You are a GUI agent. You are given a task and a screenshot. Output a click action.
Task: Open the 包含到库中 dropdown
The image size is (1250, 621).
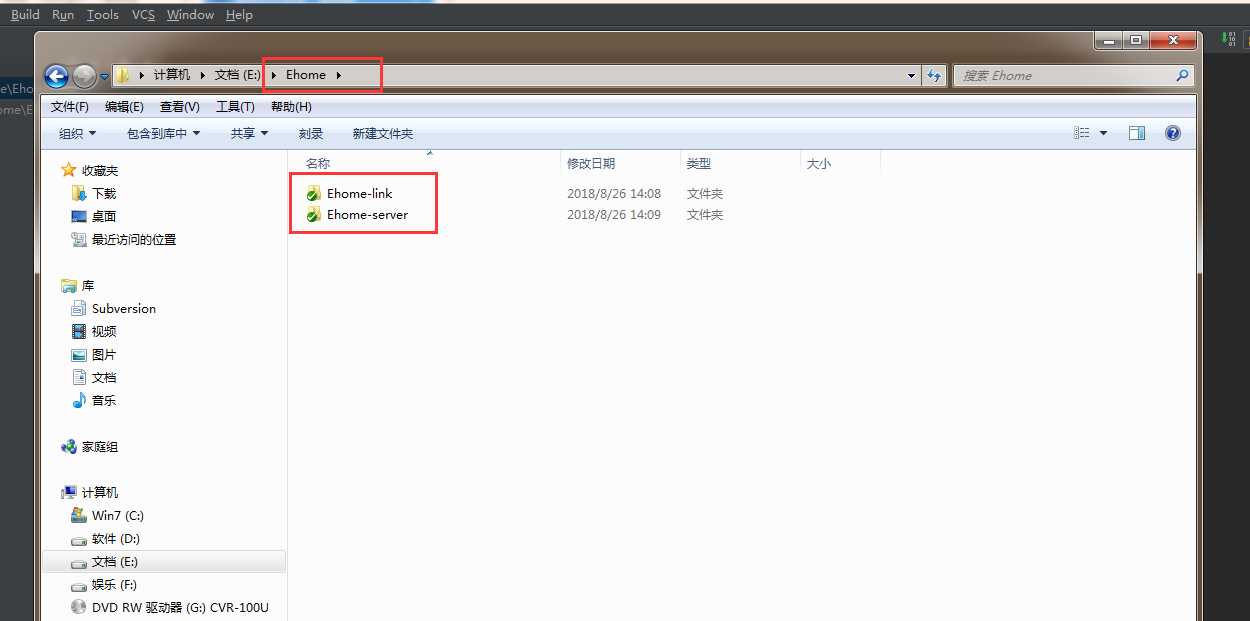pos(163,133)
